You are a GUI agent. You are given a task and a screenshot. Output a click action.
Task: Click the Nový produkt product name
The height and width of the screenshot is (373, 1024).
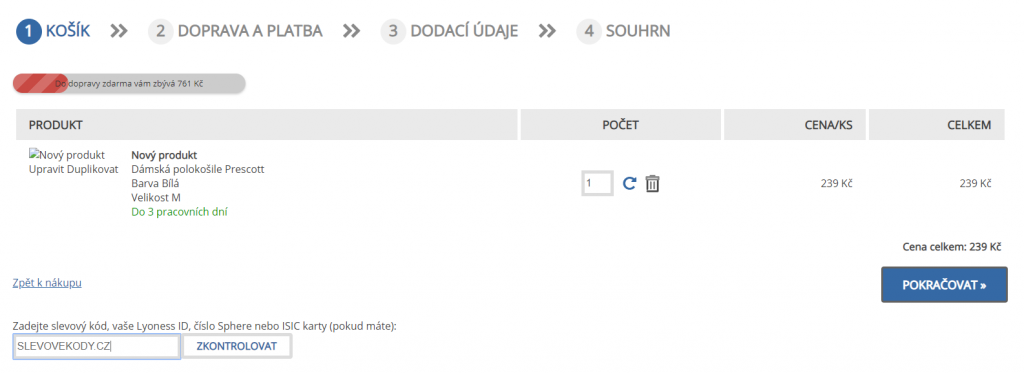pyautogui.click(x=165, y=155)
